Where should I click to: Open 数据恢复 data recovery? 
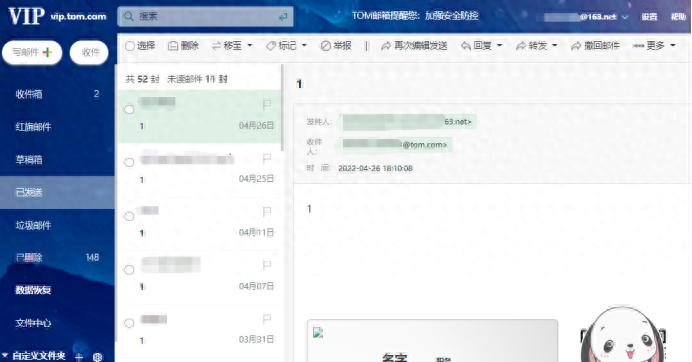point(33,290)
